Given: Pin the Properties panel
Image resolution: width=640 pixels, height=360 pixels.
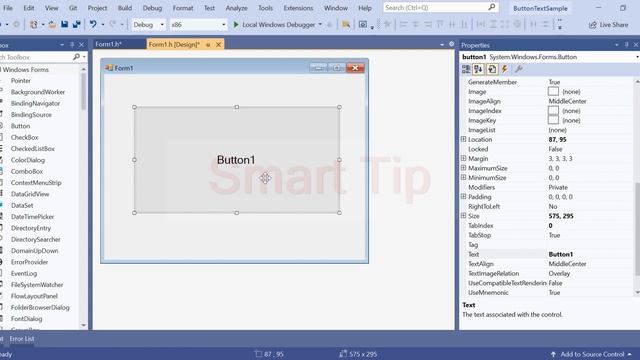Looking at the screenshot, I should pyautogui.click(x=627, y=45).
